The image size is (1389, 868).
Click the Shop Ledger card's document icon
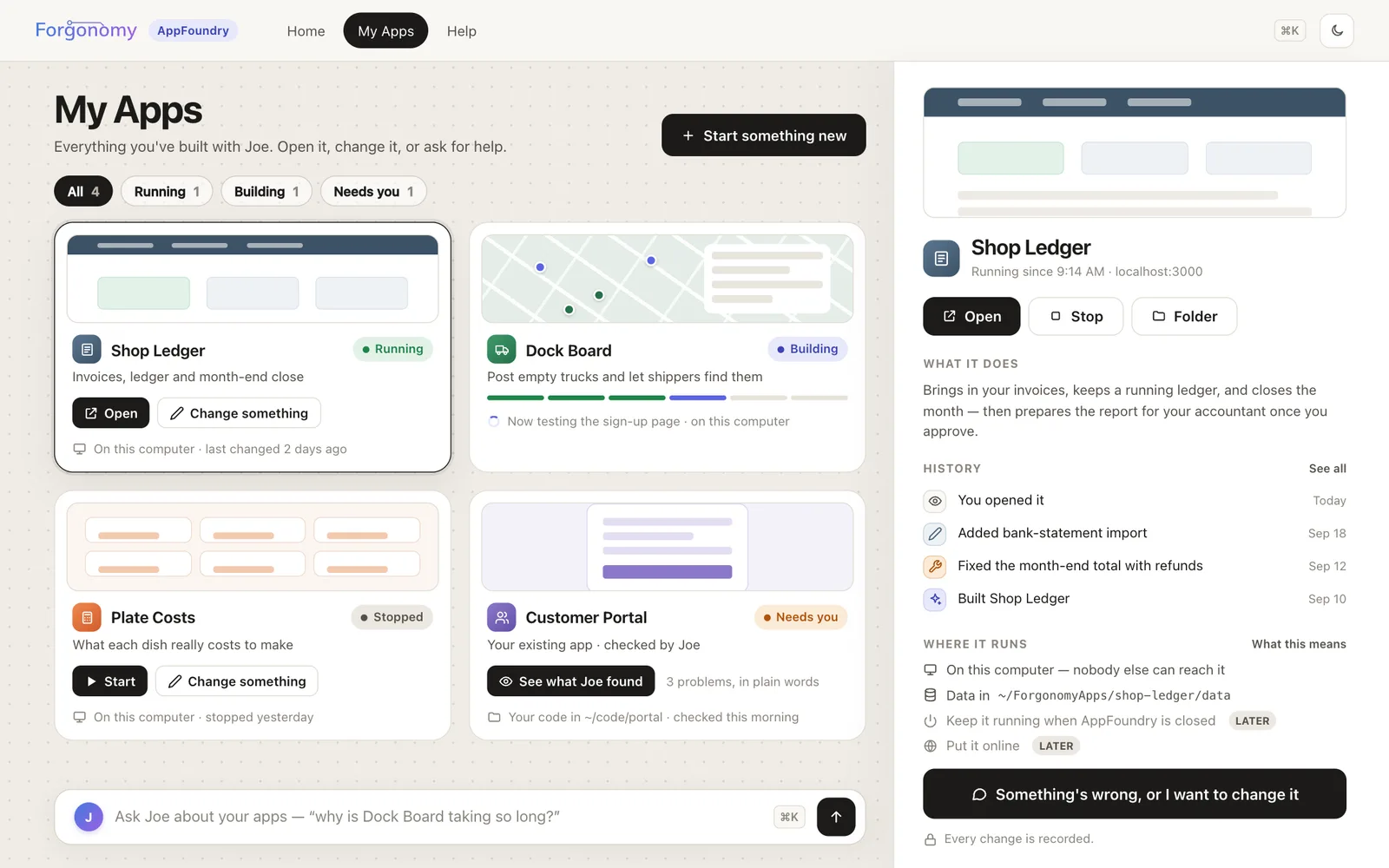click(x=87, y=349)
